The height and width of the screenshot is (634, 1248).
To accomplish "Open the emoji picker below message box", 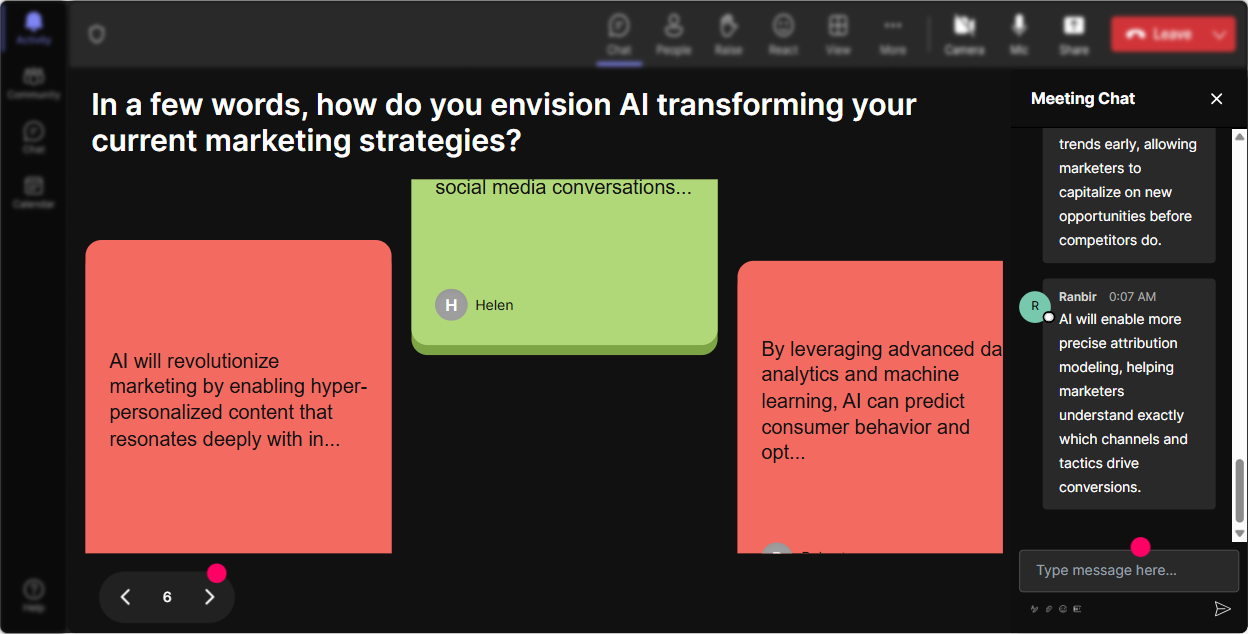I will (1063, 609).
